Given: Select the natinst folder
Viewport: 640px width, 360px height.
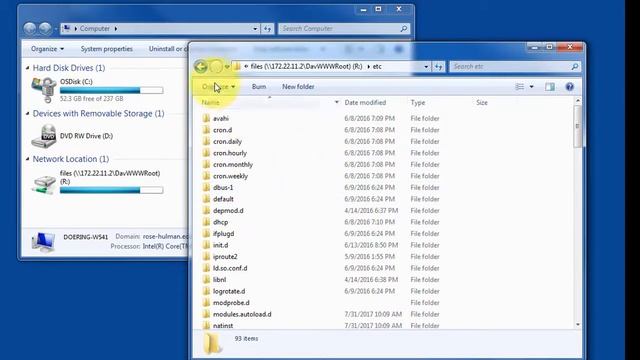Looking at the screenshot, I should click(223, 326).
